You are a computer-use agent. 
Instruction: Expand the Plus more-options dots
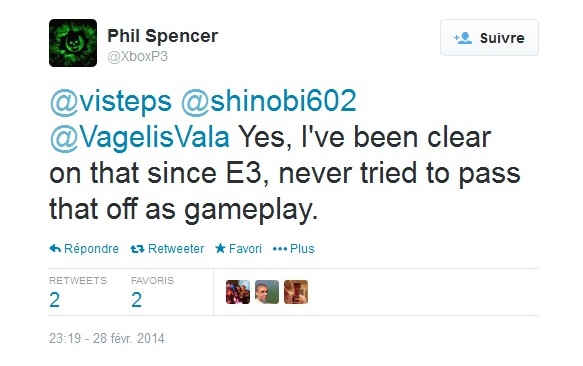(280, 249)
